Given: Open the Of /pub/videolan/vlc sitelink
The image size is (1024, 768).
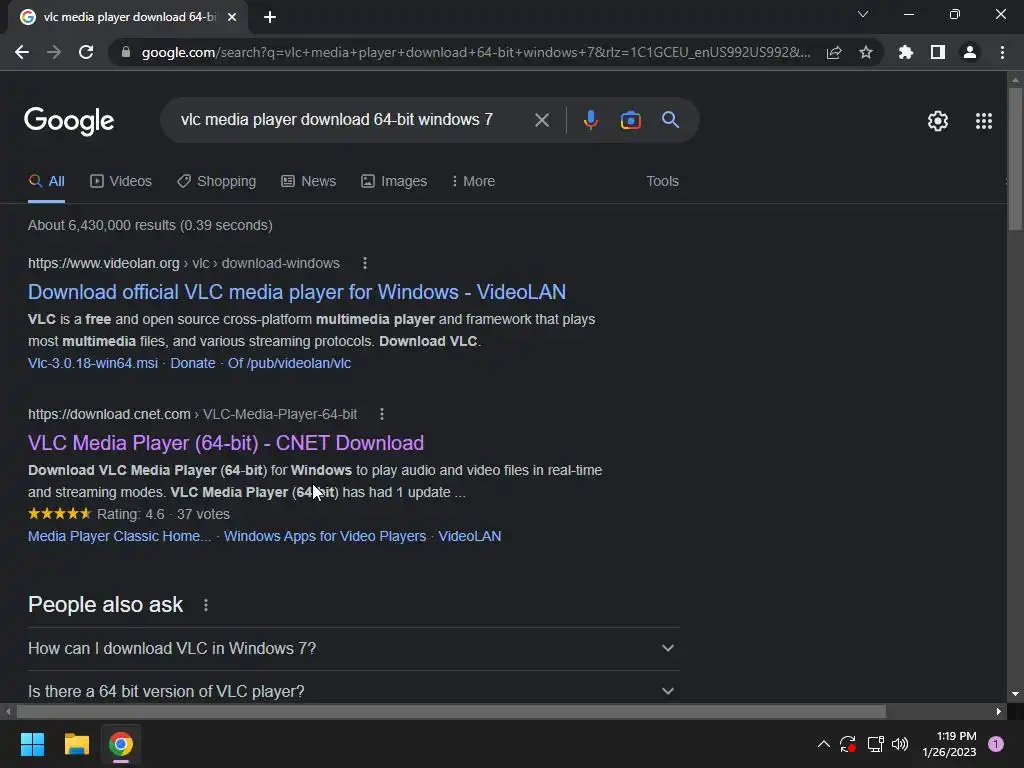Looking at the screenshot, I should [289, 363].
